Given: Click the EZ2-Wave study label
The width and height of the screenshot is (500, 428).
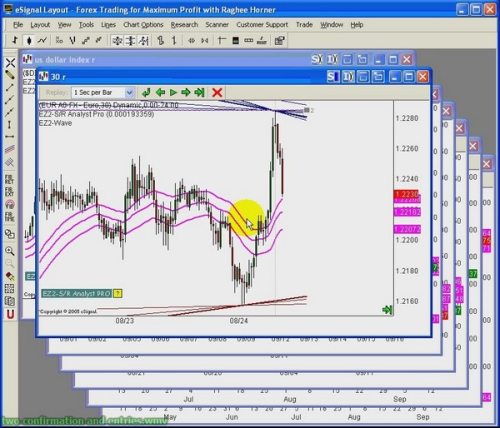Looking at the screenshot, I should 55,123.
